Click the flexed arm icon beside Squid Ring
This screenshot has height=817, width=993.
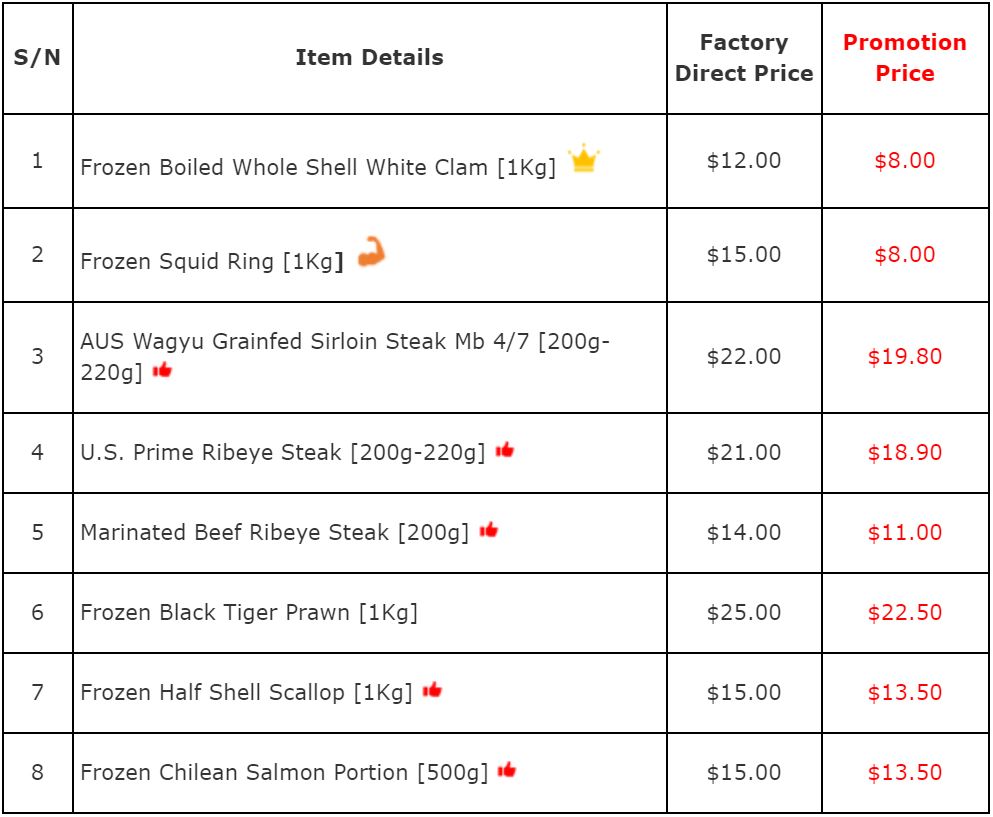(372, 251)
